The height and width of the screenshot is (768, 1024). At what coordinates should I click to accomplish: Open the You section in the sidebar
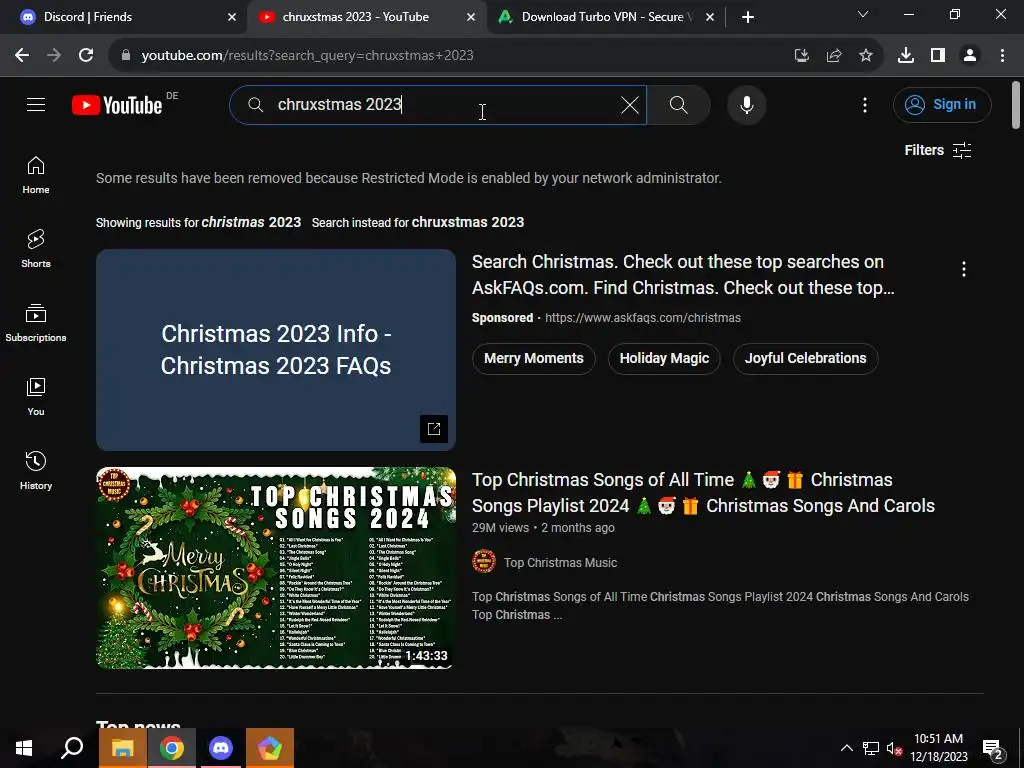click(x=36, y=396)
